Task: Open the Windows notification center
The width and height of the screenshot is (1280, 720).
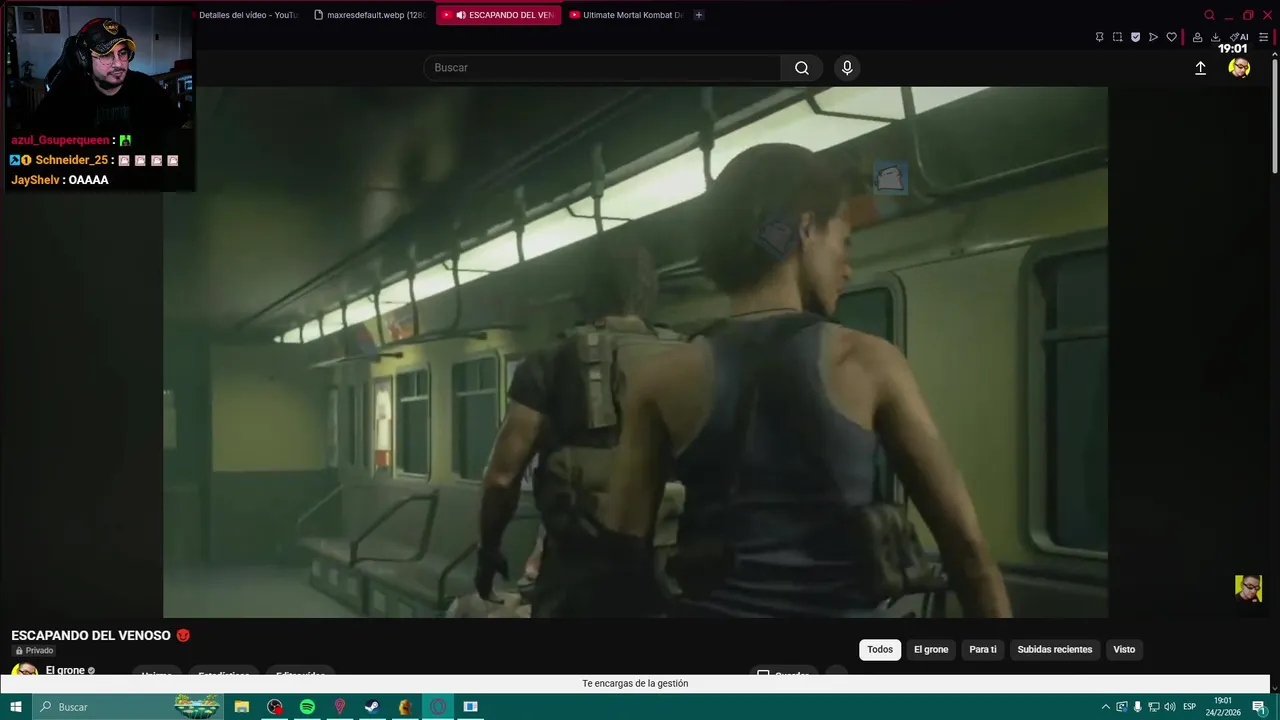Action: point(1259,707)
